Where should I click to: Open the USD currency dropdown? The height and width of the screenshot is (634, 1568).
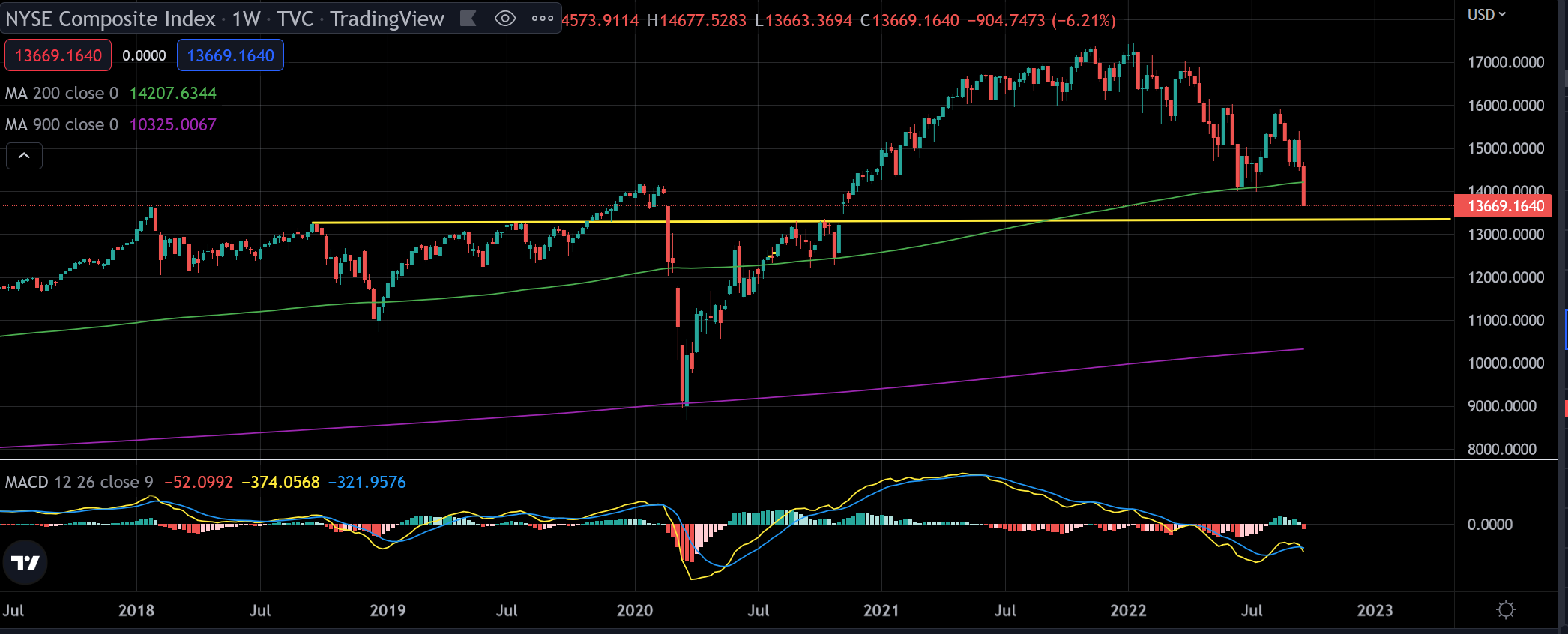[1486, 15]
